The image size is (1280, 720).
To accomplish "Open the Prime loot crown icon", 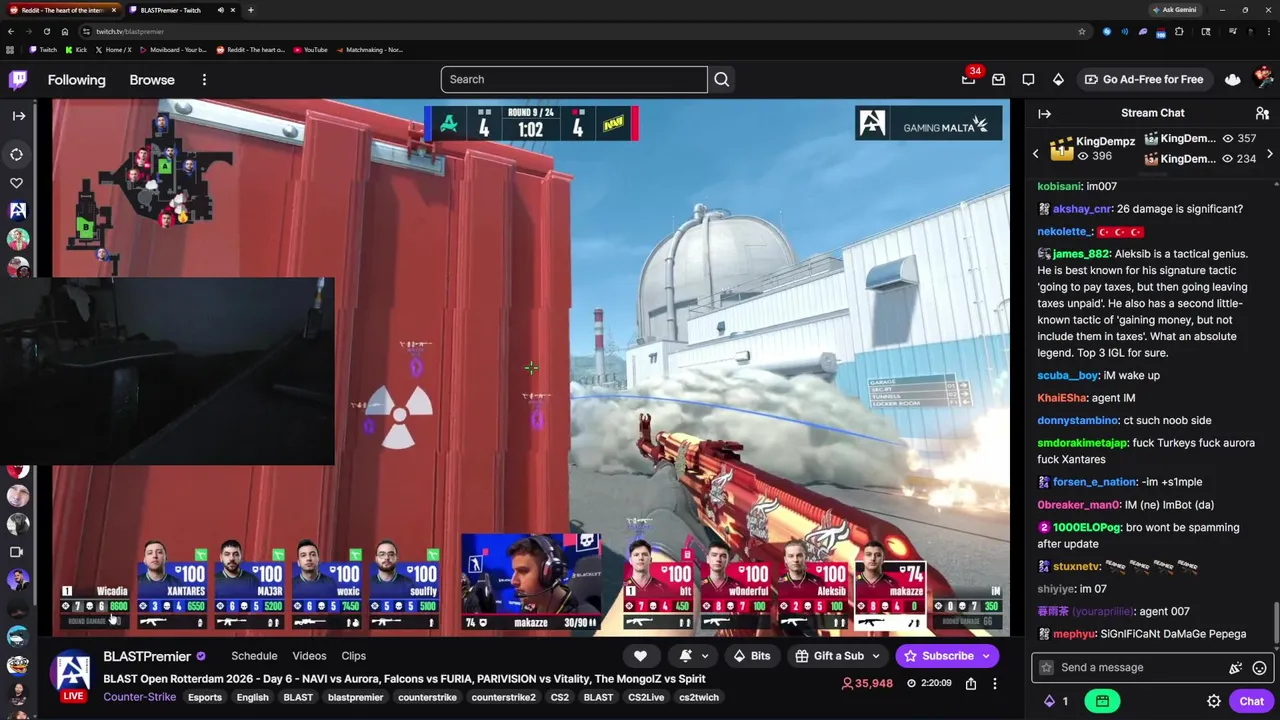I will point(1232,79).
